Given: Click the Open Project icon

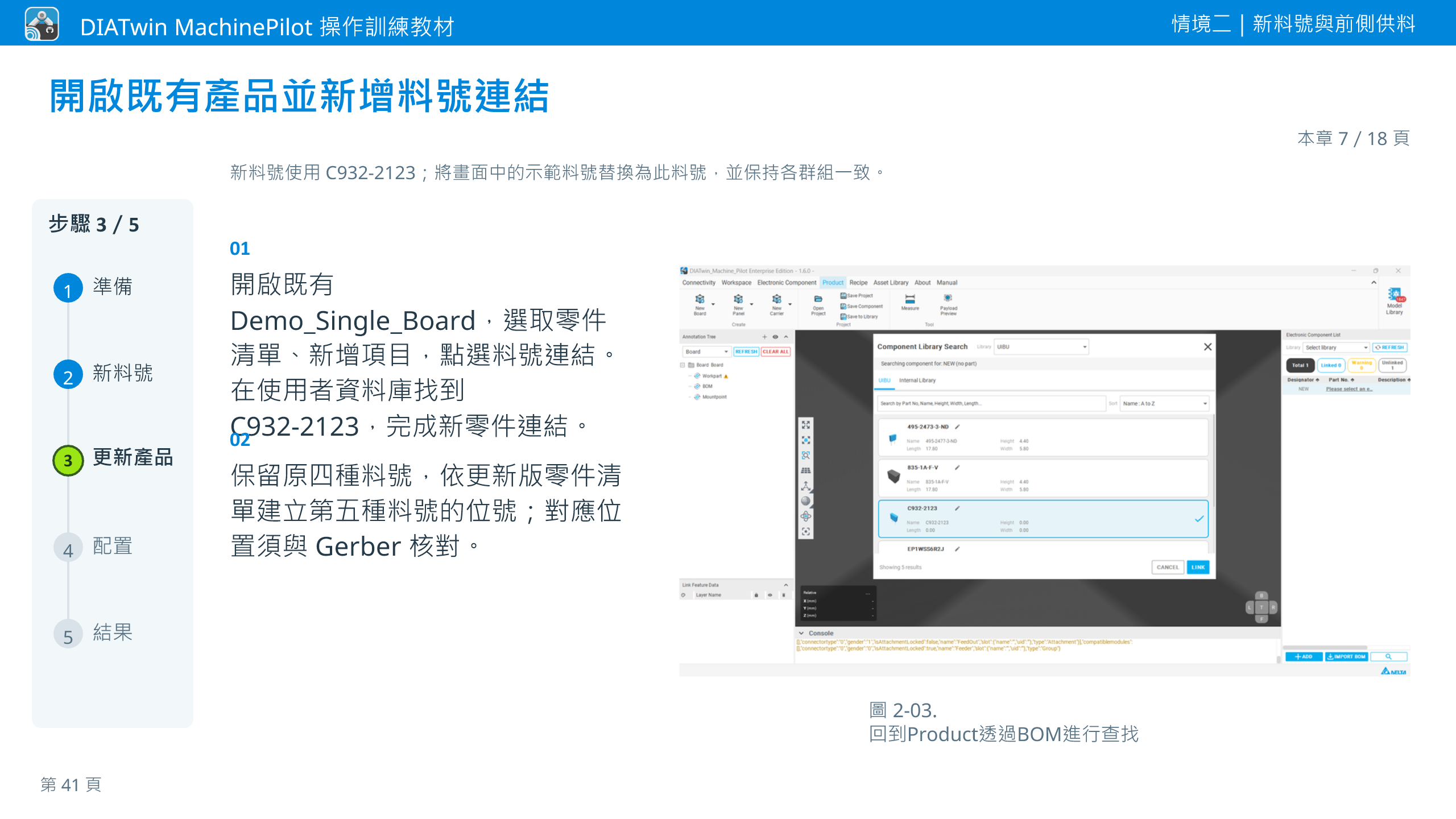Looking at the screenshot, I should (x=818, y=300).
